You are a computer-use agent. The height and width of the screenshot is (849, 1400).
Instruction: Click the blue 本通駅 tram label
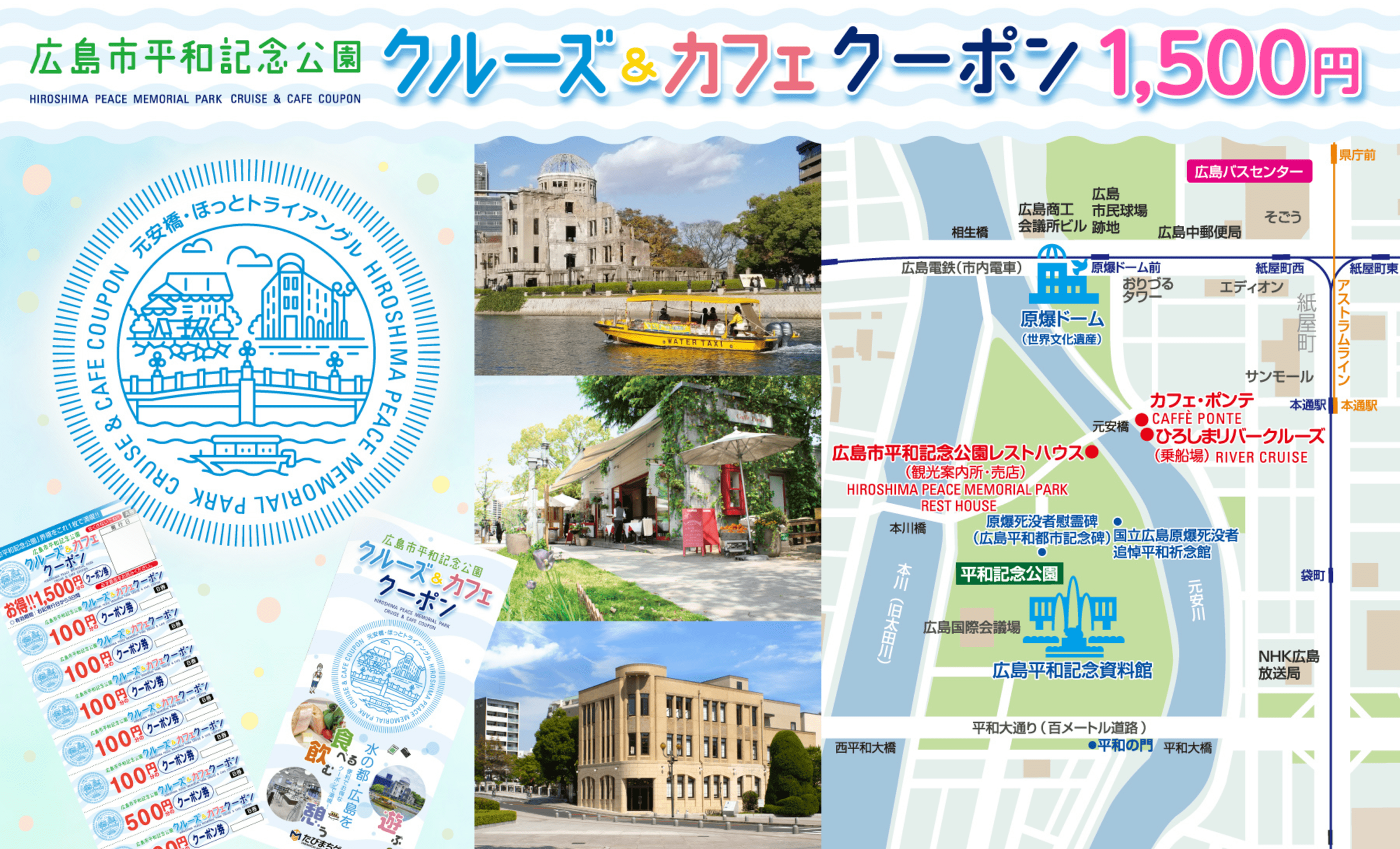1307,404
